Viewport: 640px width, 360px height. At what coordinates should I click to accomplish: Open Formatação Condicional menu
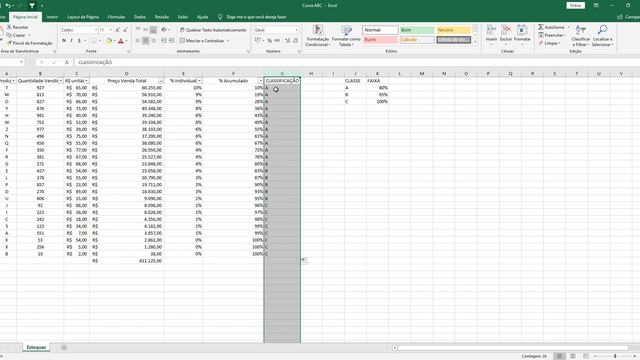pyautogui.click(x=318, y=36)
